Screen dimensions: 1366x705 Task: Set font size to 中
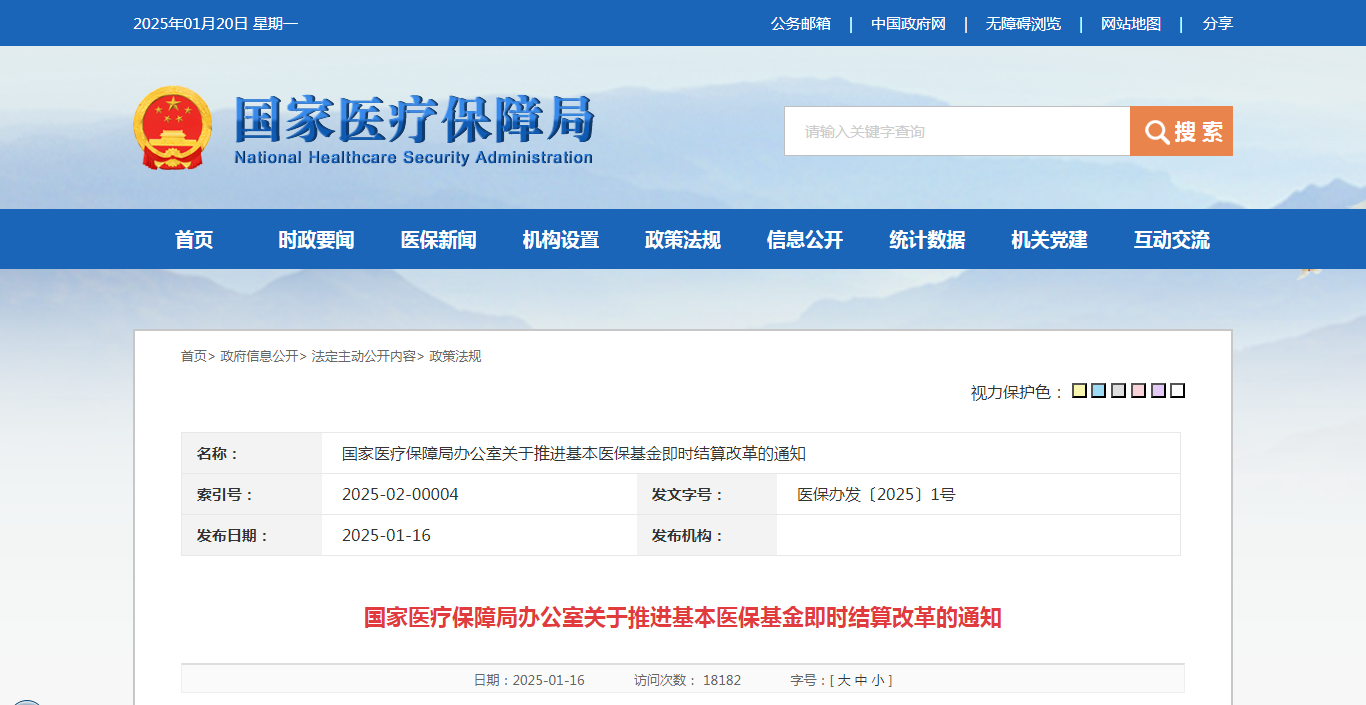pos(861,680)
